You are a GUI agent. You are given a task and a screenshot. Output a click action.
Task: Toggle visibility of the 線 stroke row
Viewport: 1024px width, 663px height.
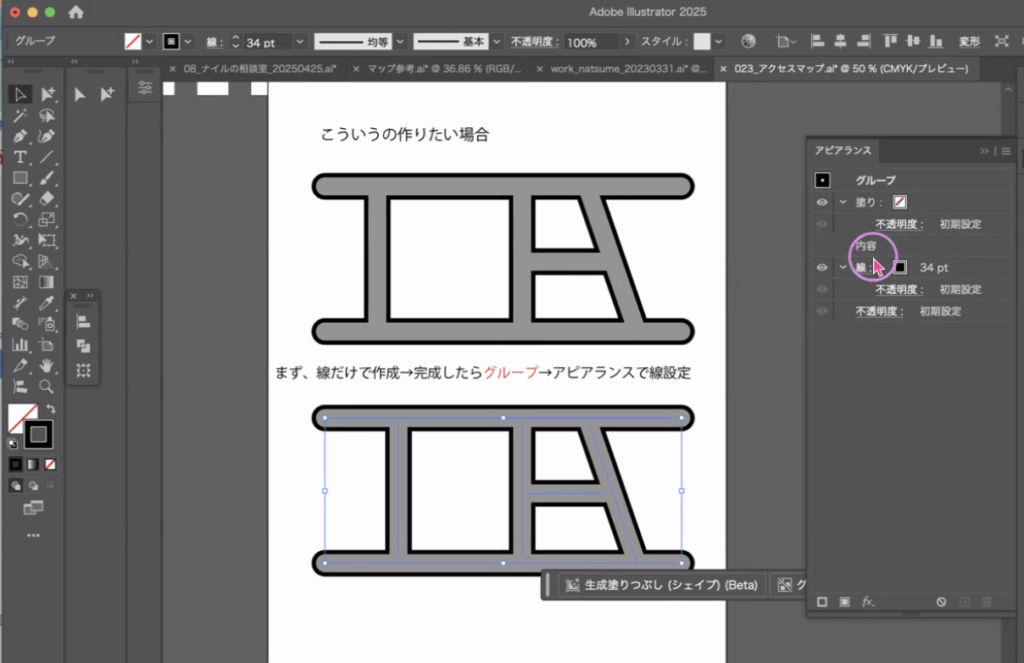coord(822,268)
